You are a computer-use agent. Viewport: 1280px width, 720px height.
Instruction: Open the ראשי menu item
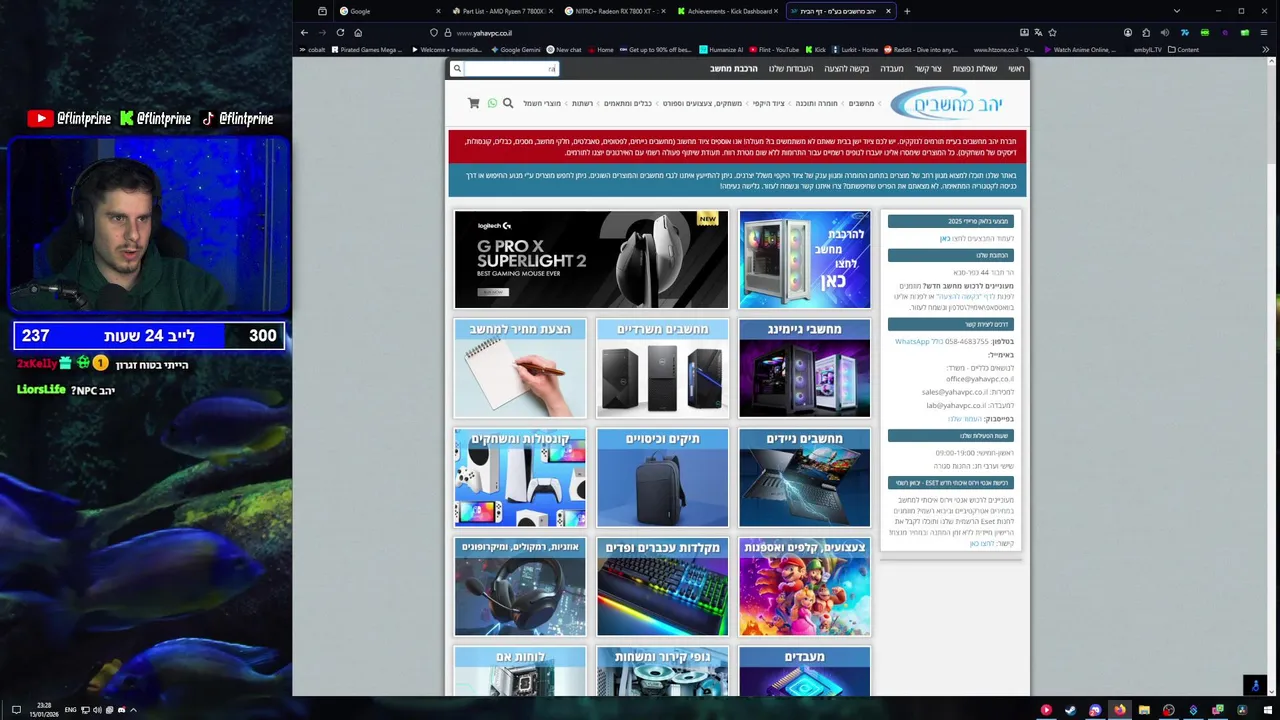(x=1016, y=69)
